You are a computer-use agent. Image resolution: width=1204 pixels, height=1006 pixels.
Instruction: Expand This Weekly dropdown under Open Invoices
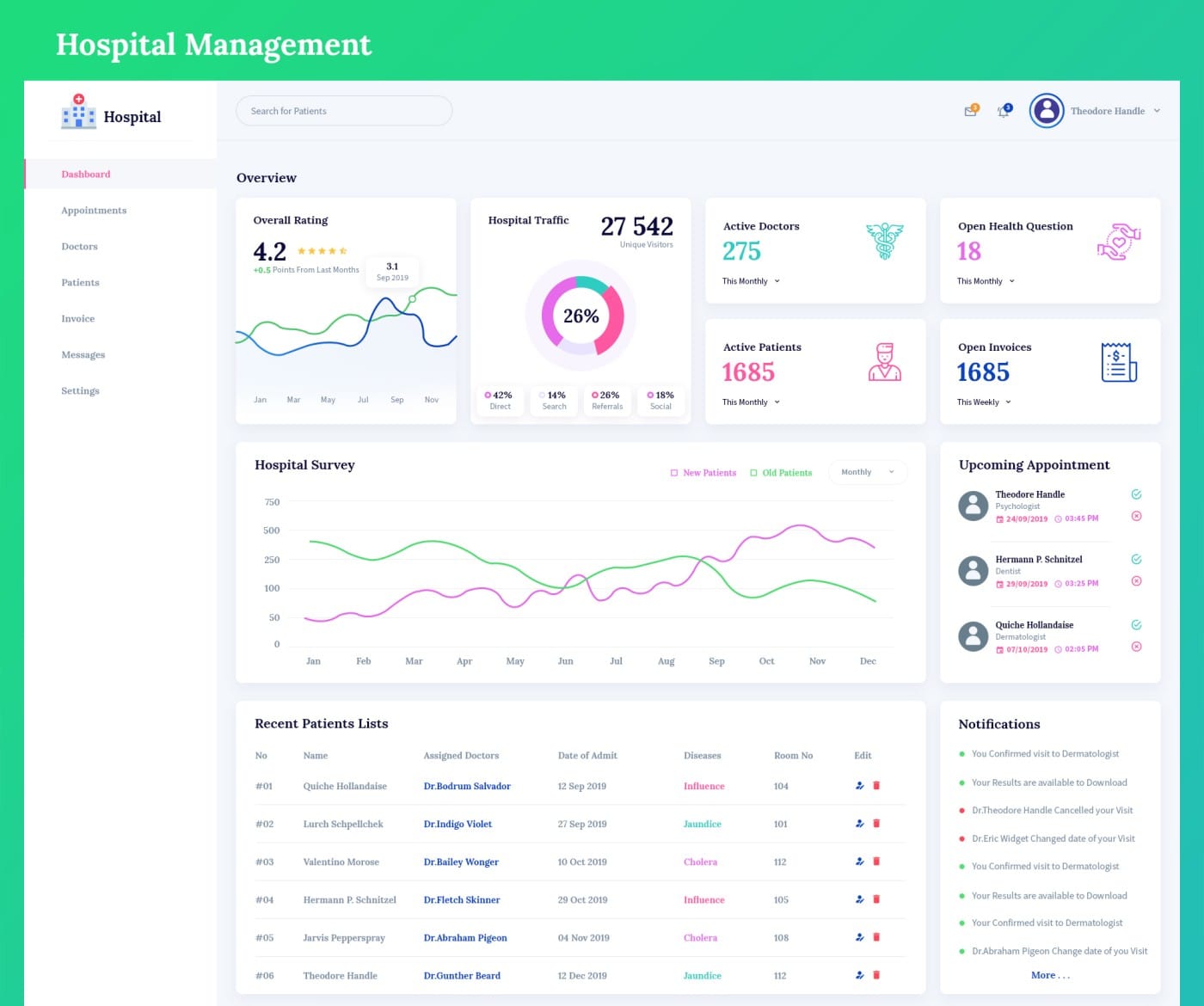pyautogui.click(x=984, y=402)
